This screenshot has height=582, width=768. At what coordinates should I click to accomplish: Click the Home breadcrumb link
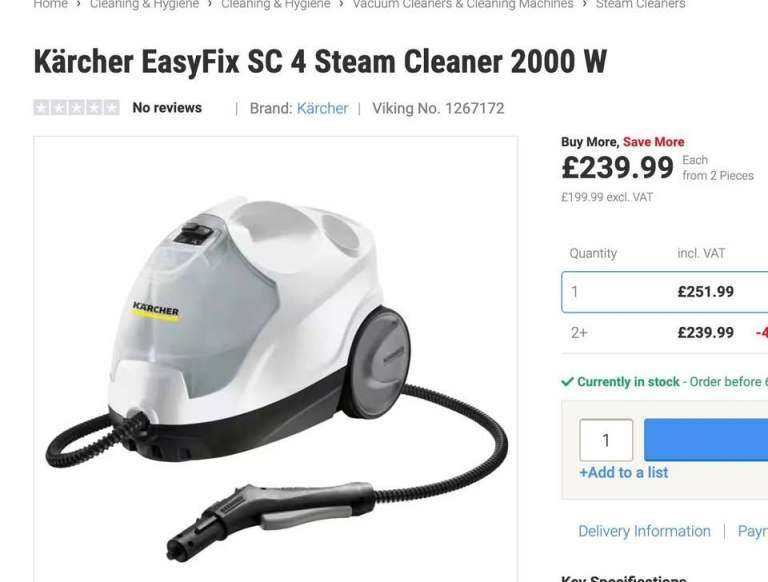(50, 4)
